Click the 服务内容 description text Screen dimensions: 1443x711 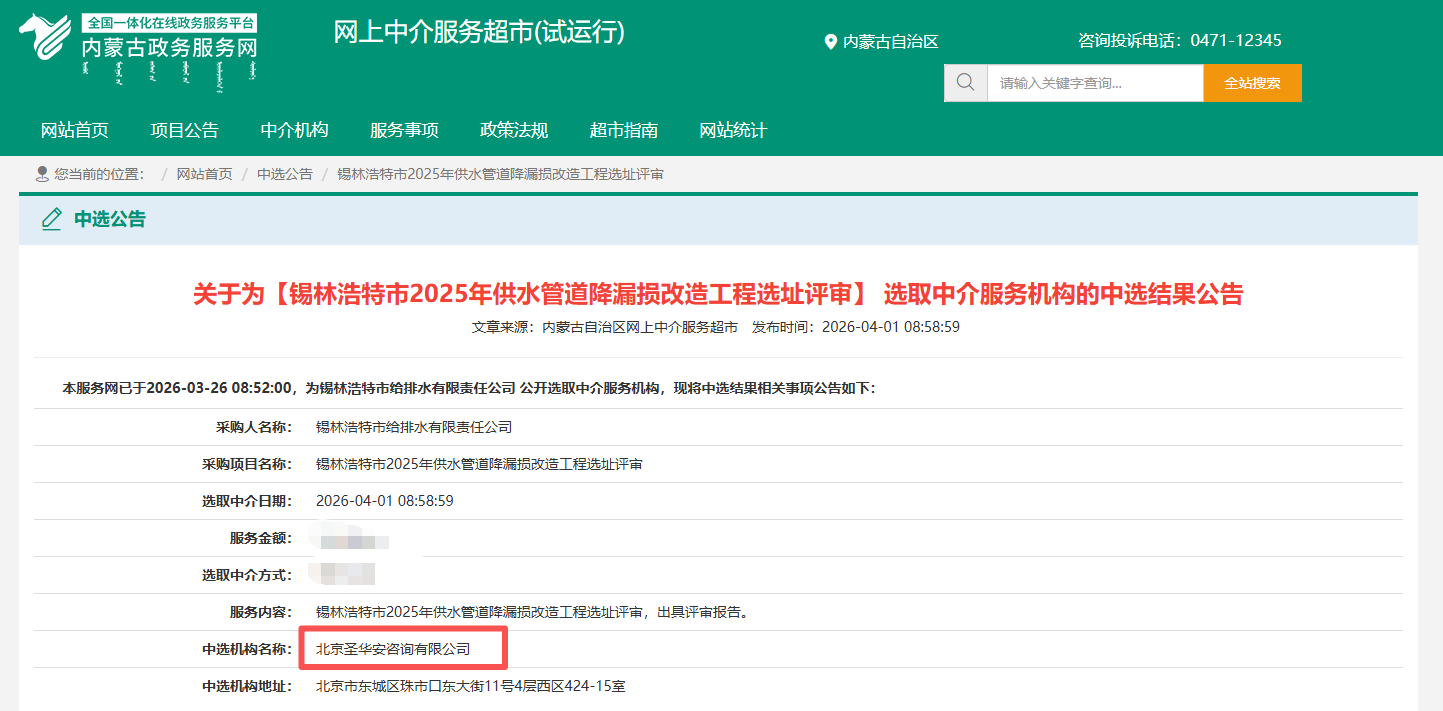tap(532, 612)
